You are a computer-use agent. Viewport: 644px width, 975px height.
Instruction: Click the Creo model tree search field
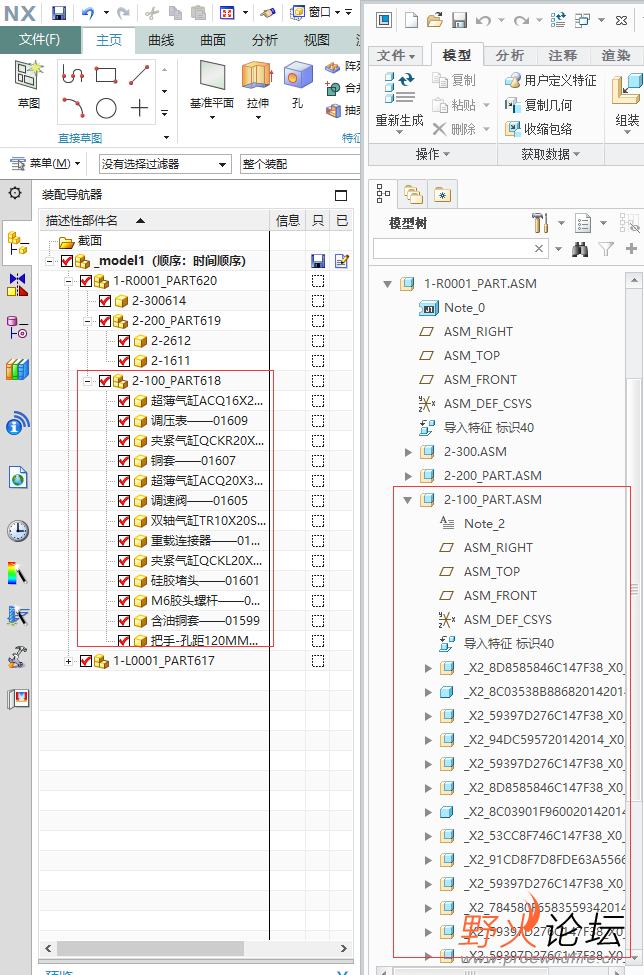pos(461,249)
